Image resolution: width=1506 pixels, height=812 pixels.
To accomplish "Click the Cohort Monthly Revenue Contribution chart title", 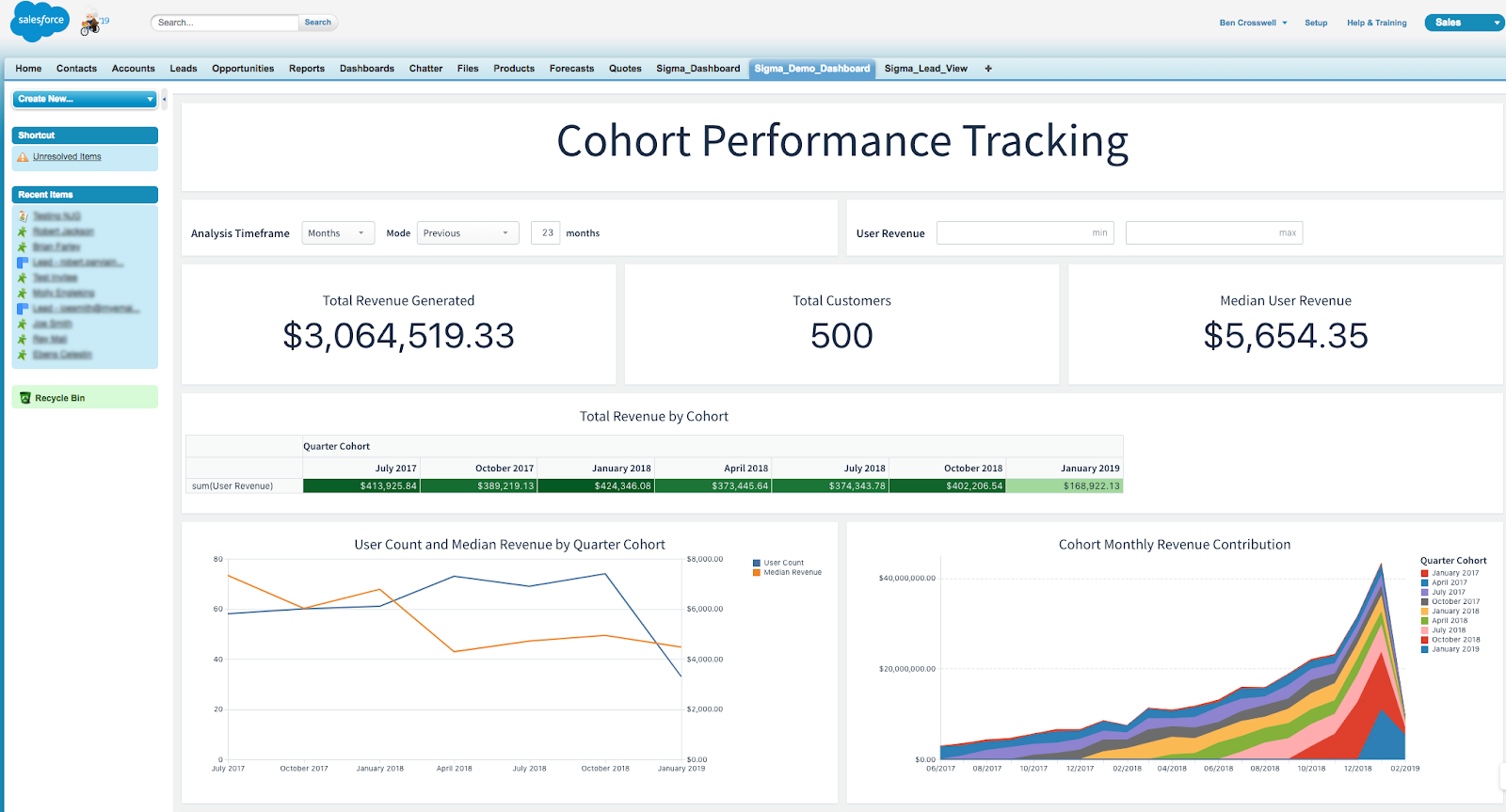I will click(1175, 545).
